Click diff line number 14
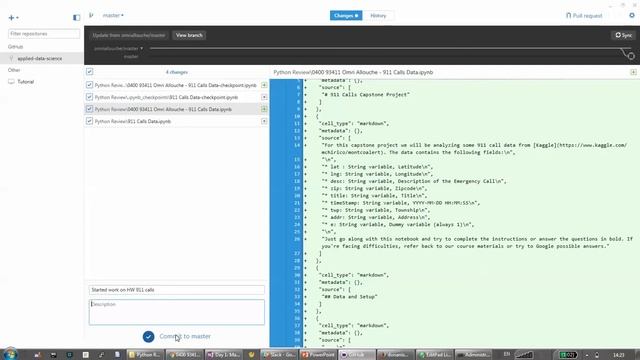Screen dimensions: 640x360 [297, 145]
